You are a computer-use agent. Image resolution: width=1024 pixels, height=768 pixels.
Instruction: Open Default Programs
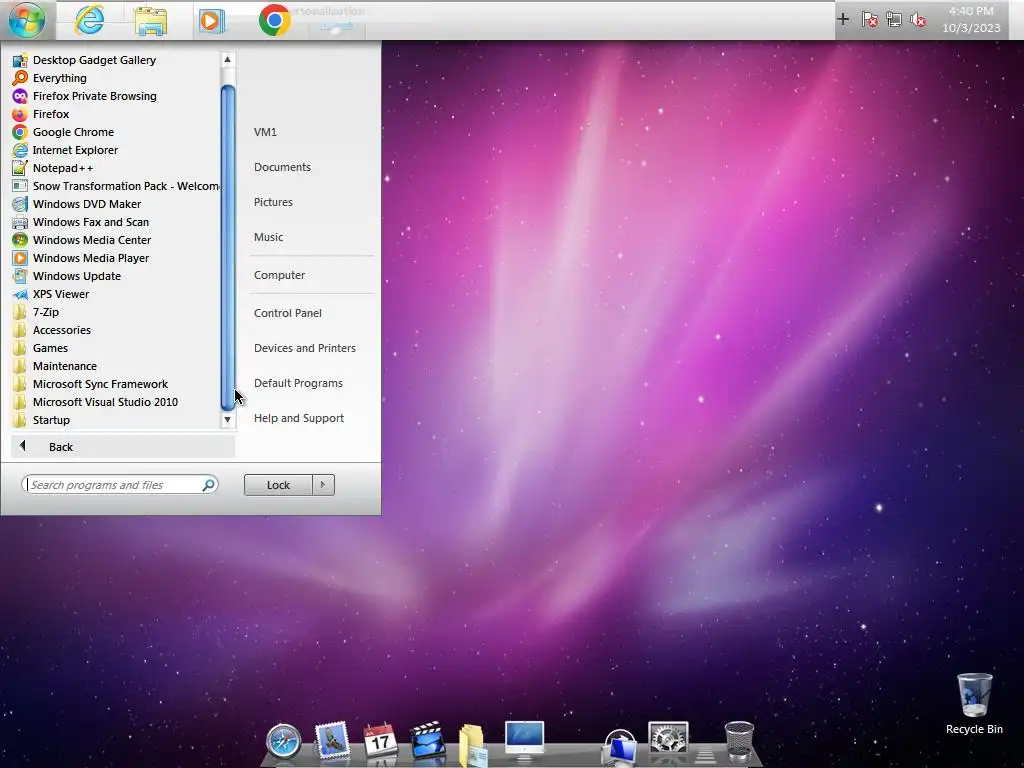pos(298,383)
